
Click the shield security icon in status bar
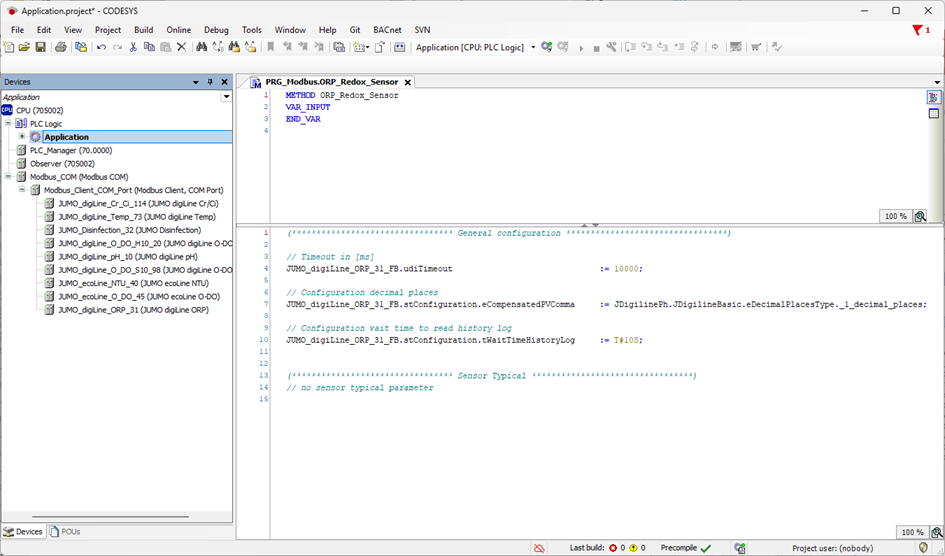(x=923, y=548)
